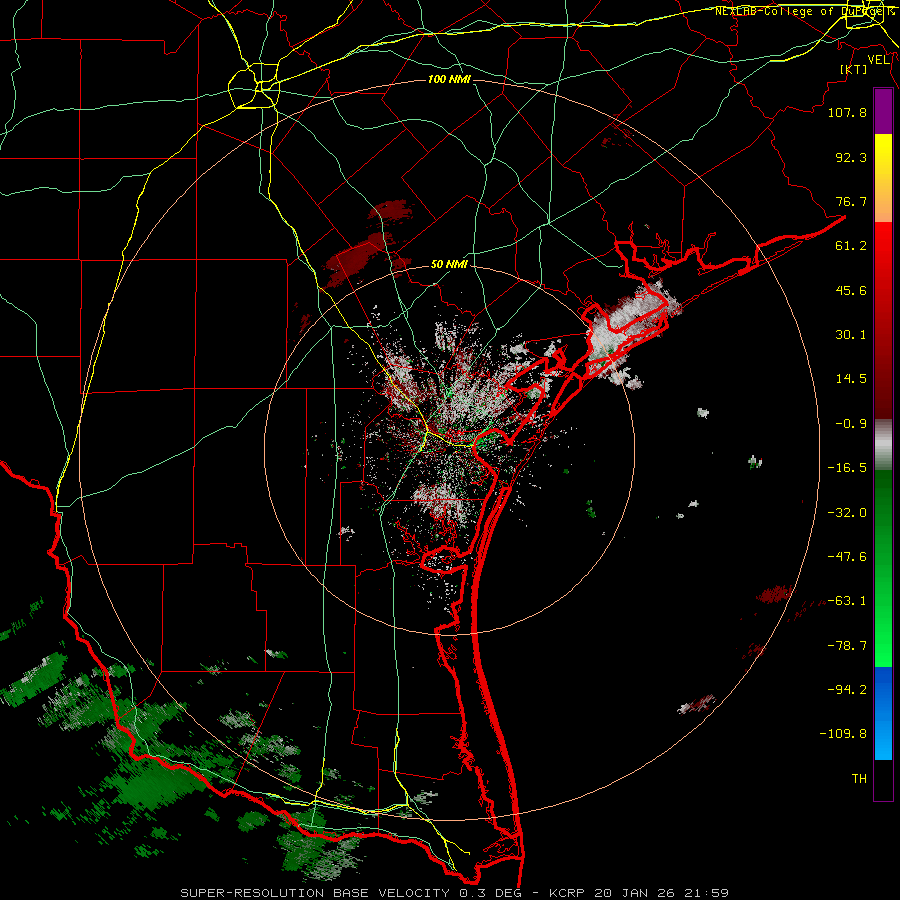Click the '50 NMI' range ring label

click(449, 265)
